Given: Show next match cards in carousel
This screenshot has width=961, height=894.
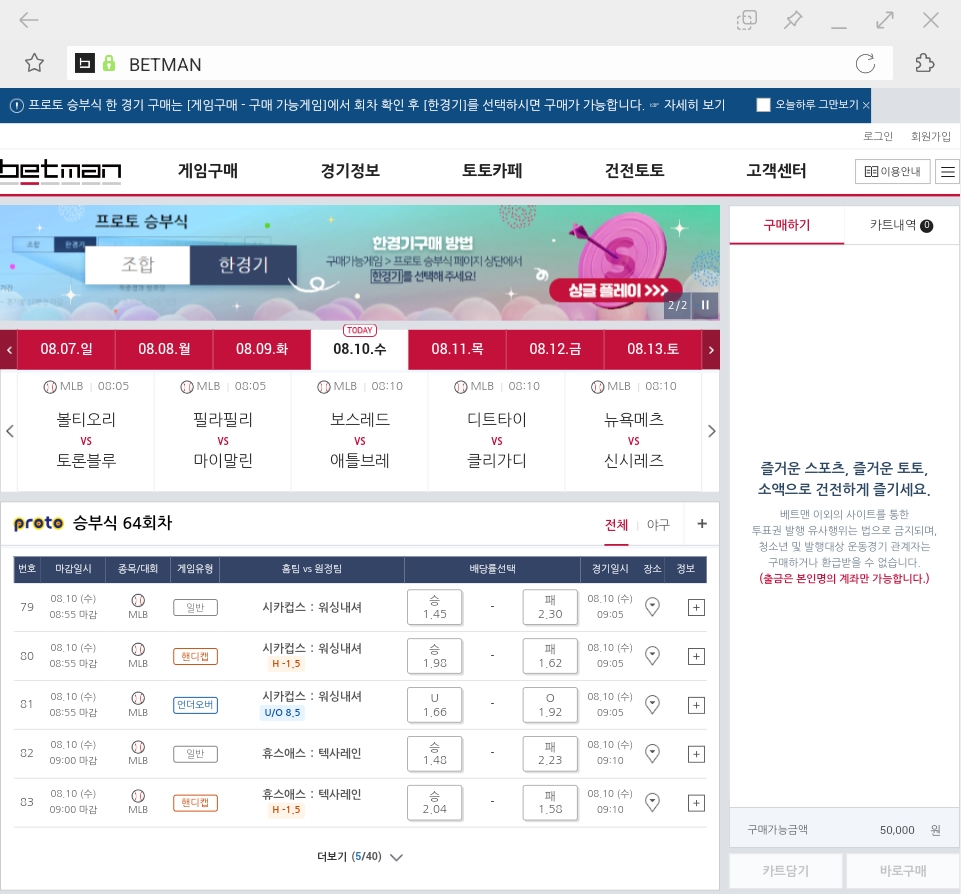Looking at the screenshot, I should pos(712,431).
